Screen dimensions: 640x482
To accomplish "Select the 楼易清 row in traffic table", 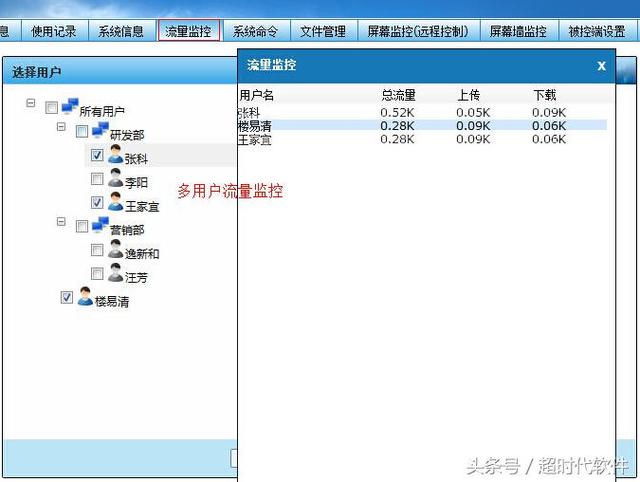I will tap(421, 126).
